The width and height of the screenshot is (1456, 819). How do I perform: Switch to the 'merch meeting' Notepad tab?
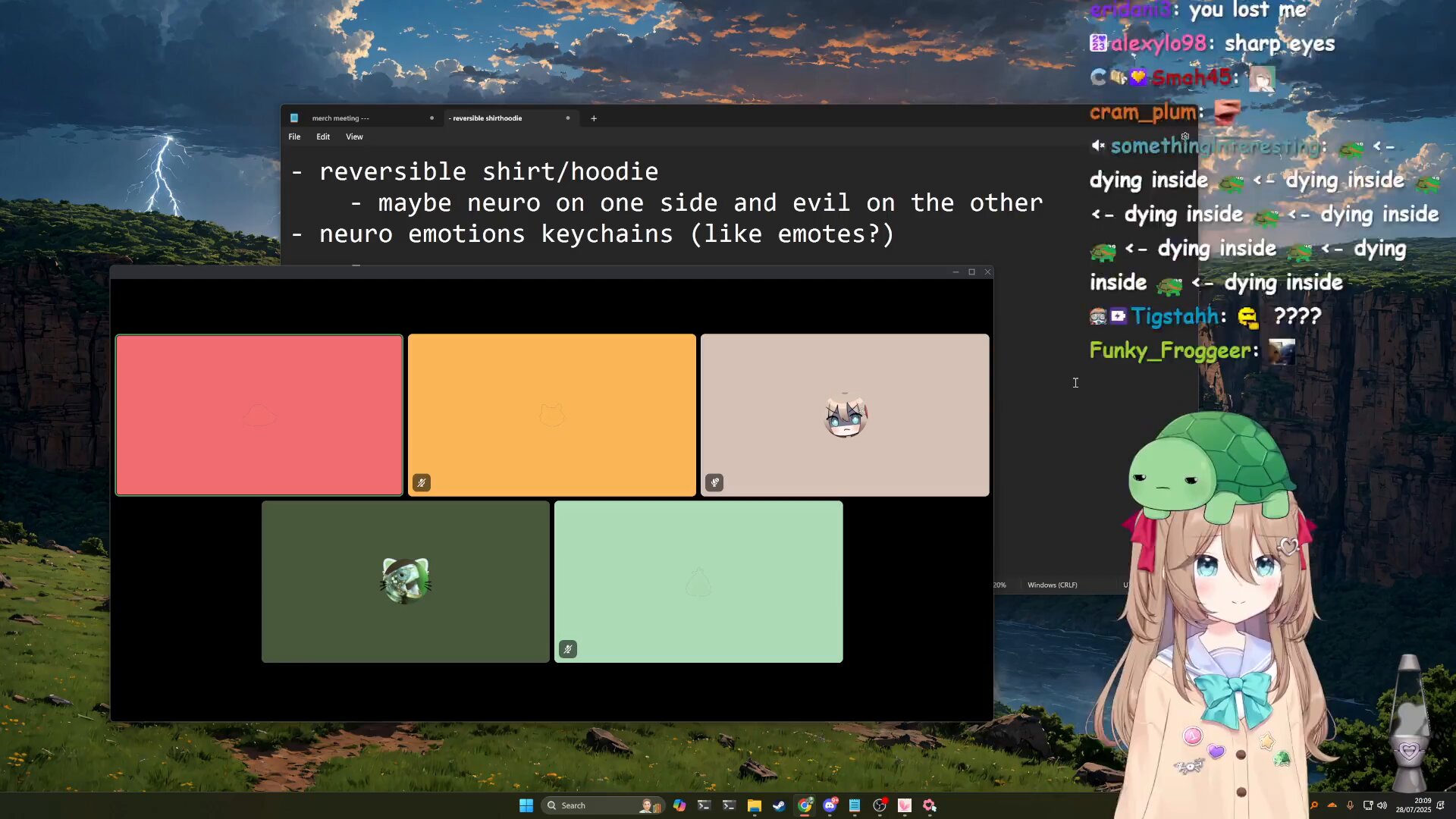coord(362,118)
